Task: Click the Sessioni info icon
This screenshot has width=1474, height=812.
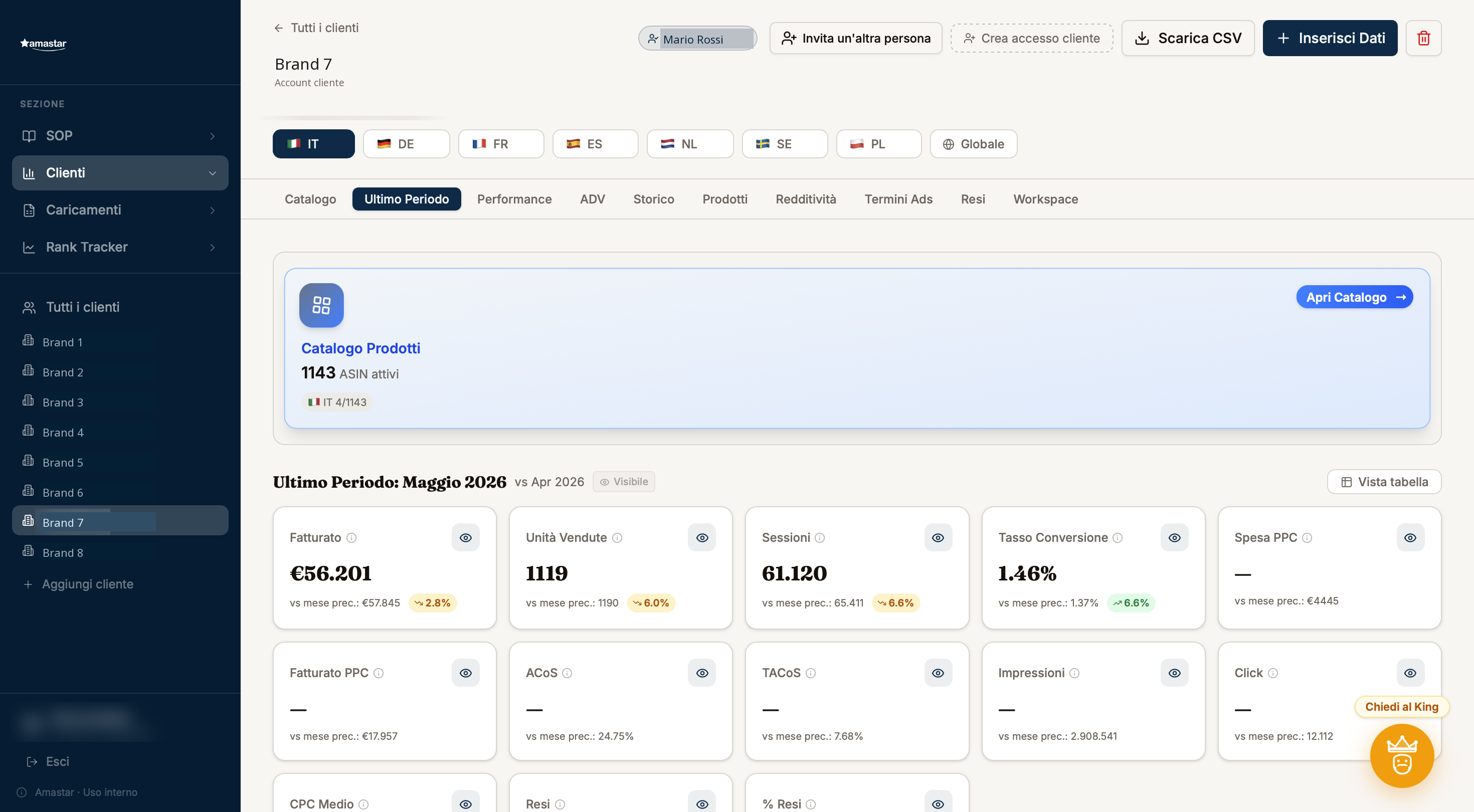Action: point(819,538)
